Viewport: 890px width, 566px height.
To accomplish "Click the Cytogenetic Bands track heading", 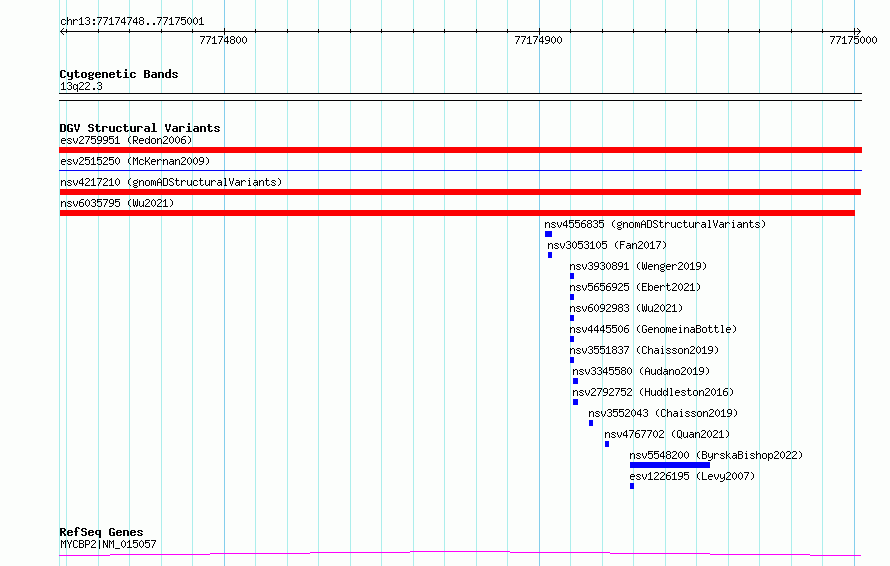I will [x=119, y=74].
